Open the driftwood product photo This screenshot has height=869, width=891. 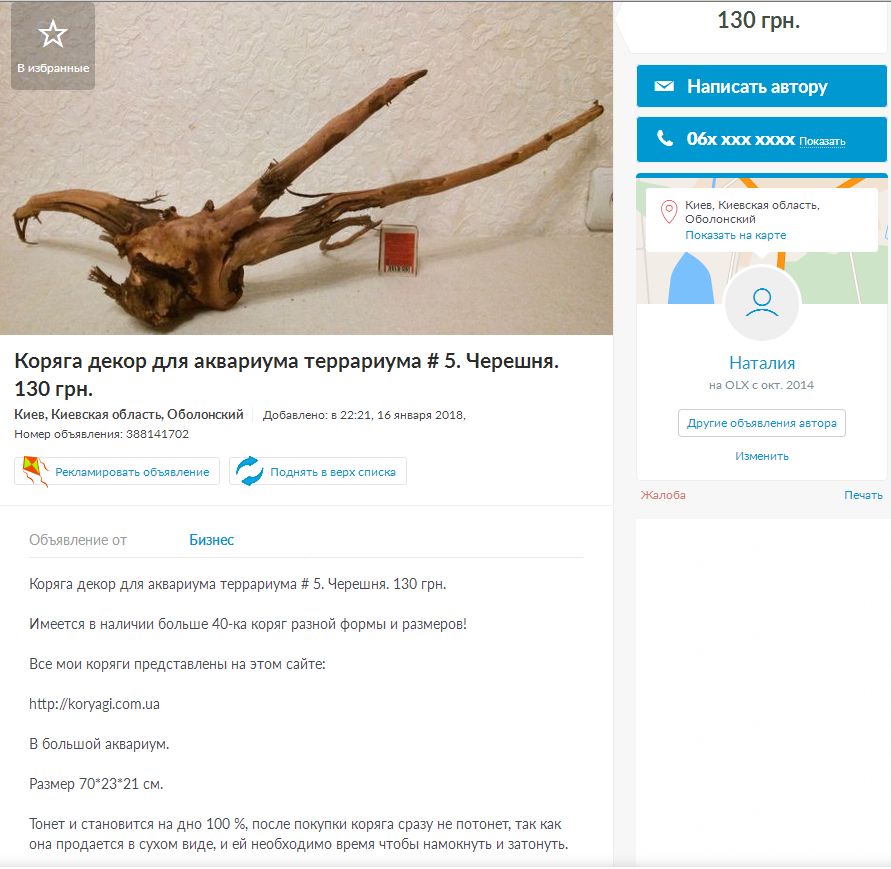click(306, 168)
